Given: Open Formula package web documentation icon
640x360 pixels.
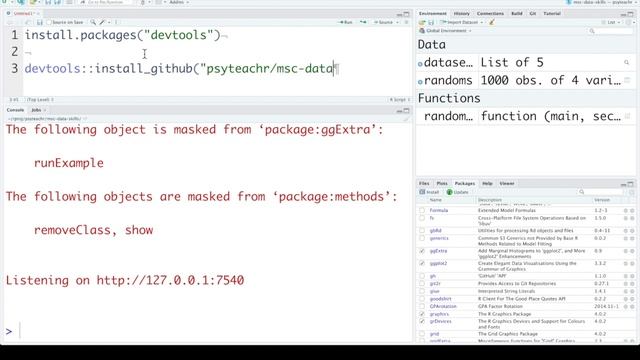Looking at the screenshot, I should coord(625,211).
